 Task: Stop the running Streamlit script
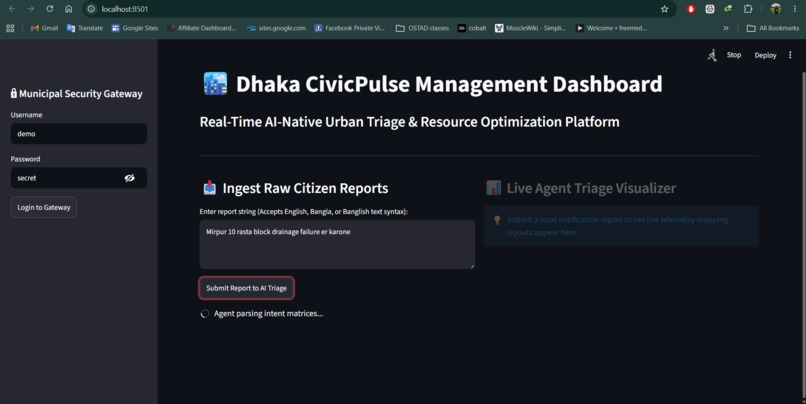(x=734, y=55)
